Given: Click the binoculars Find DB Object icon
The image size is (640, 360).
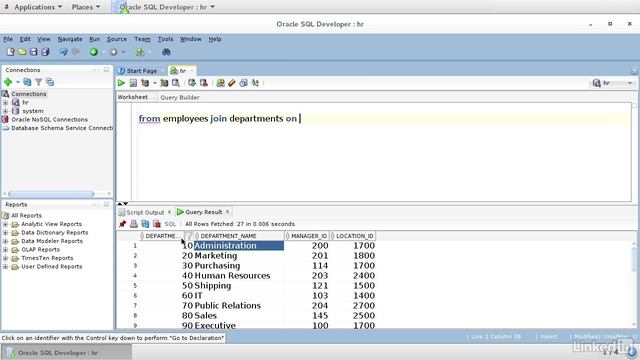Looking at the screenshot, I should (x=166, y=52).
